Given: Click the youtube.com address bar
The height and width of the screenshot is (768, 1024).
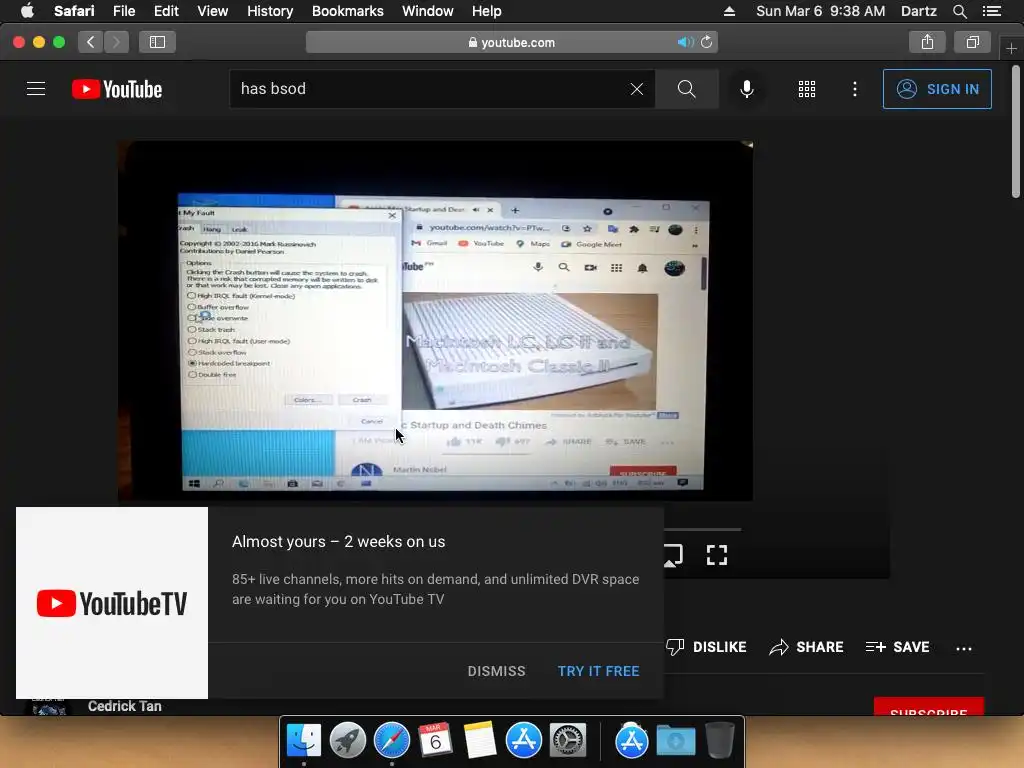Looking at the screenshot, I should pyautogui.click(x=512, y=42).
